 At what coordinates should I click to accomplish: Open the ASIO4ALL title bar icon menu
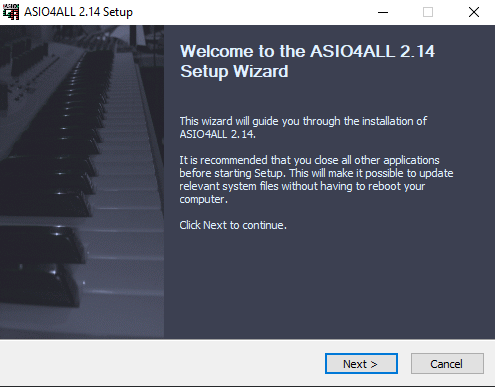coord(11,12)
